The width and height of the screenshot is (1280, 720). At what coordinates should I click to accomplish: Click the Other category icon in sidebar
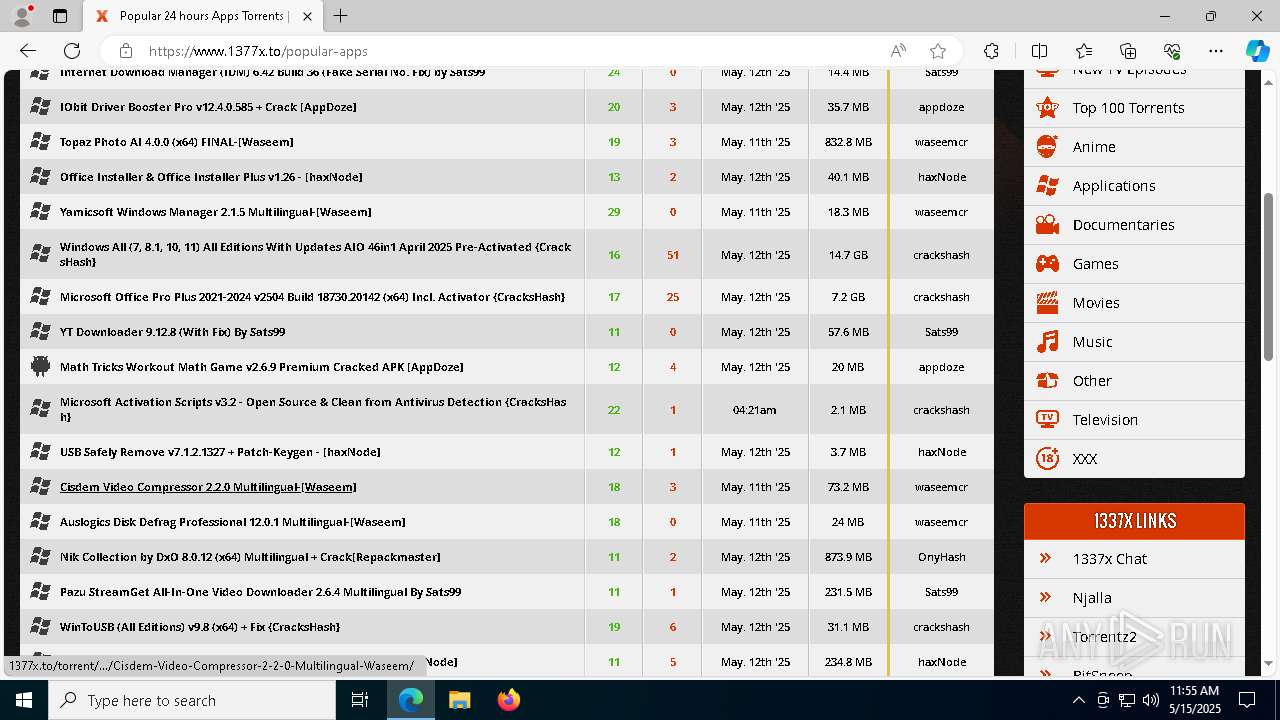pos(1047,381)
